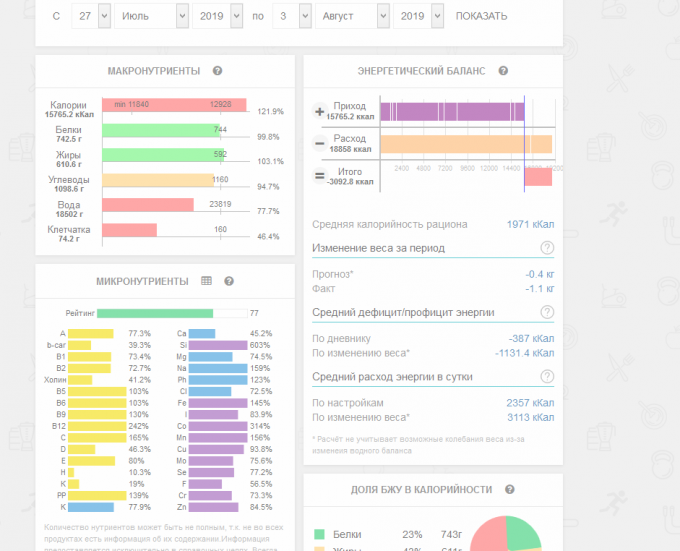Click the table view icon in Микронутриенты

[x=206, y=281]
